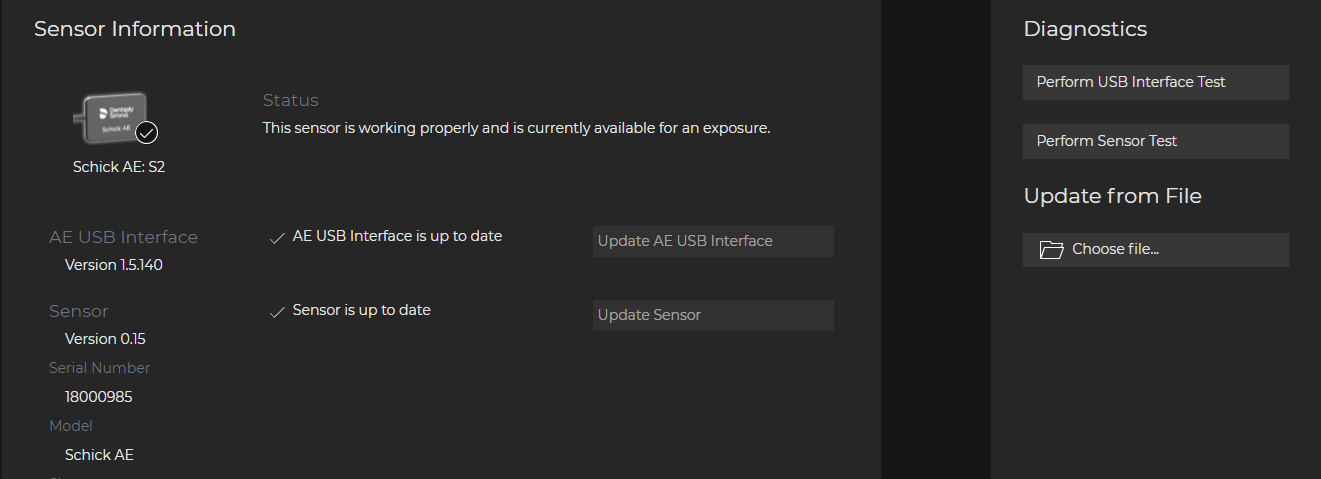Click the serial number 18000985
Image resolution: width=1321 pixels, height=479 pixels.
coord(98,397)
